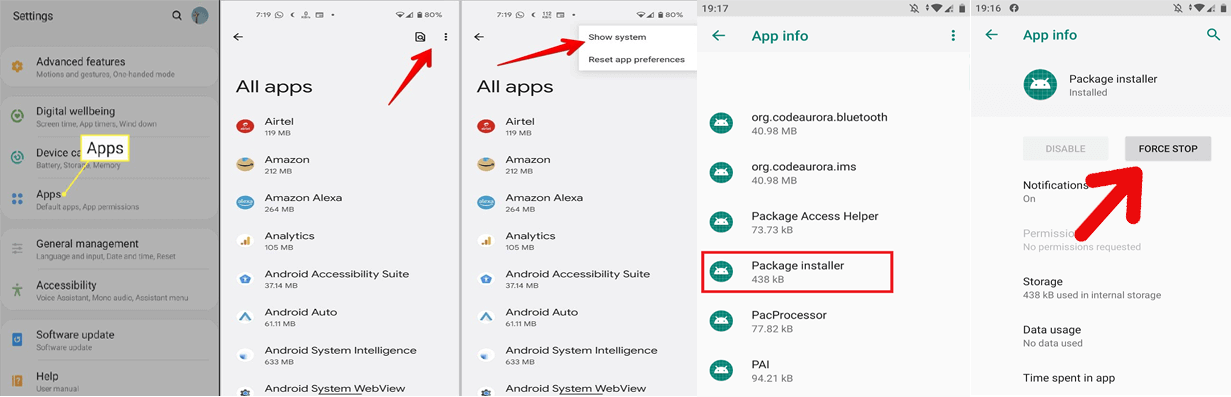
Task: Tap the Accessibility person icon in Settings
Action: 17,290
